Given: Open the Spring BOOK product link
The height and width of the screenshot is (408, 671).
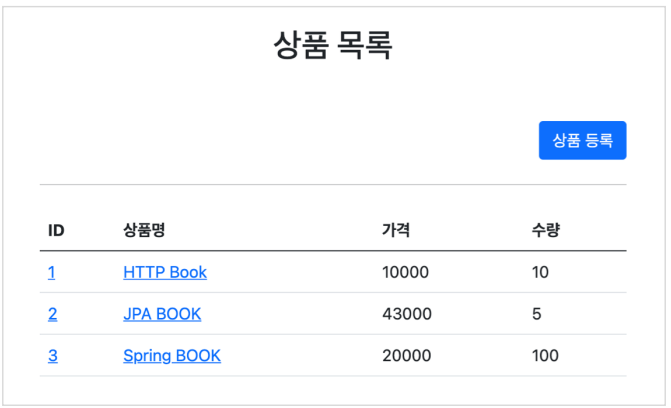Looking at the screenshot, I should (x=172, y=356).
